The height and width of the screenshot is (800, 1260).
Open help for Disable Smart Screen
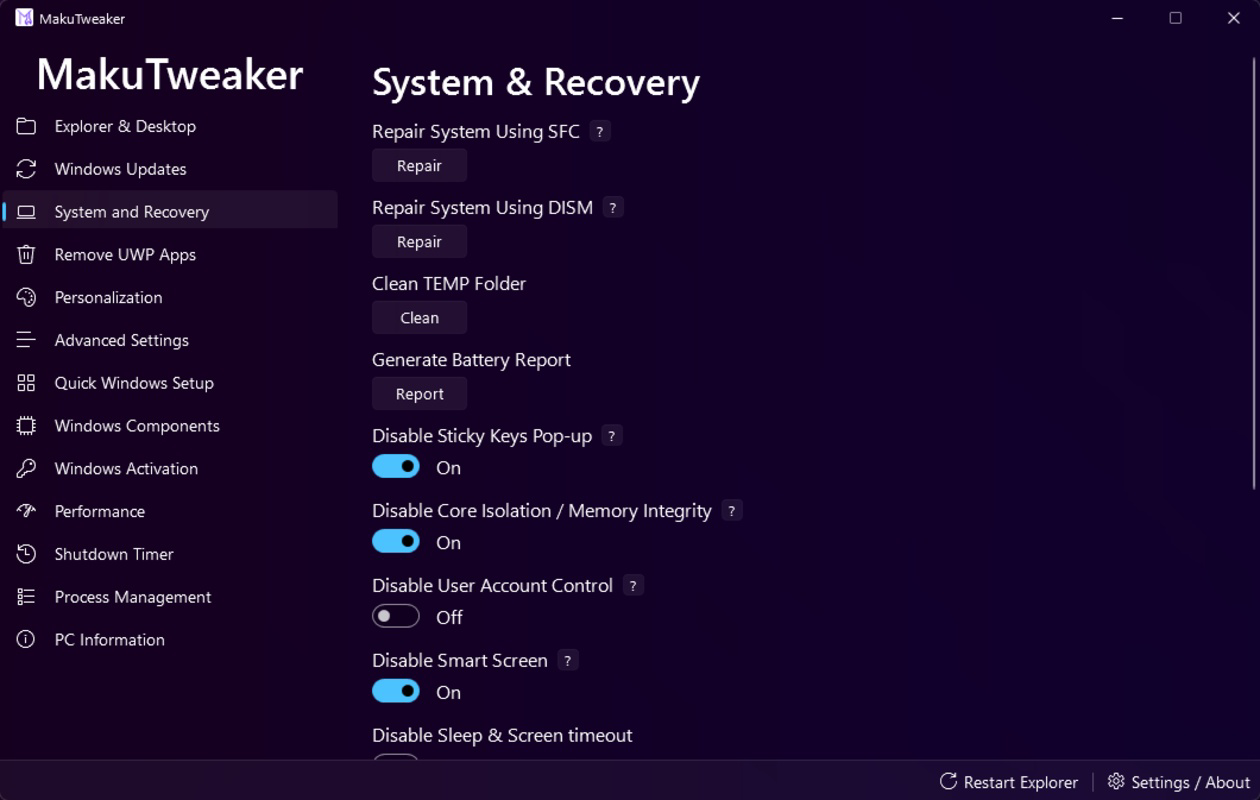coord(568,660)
